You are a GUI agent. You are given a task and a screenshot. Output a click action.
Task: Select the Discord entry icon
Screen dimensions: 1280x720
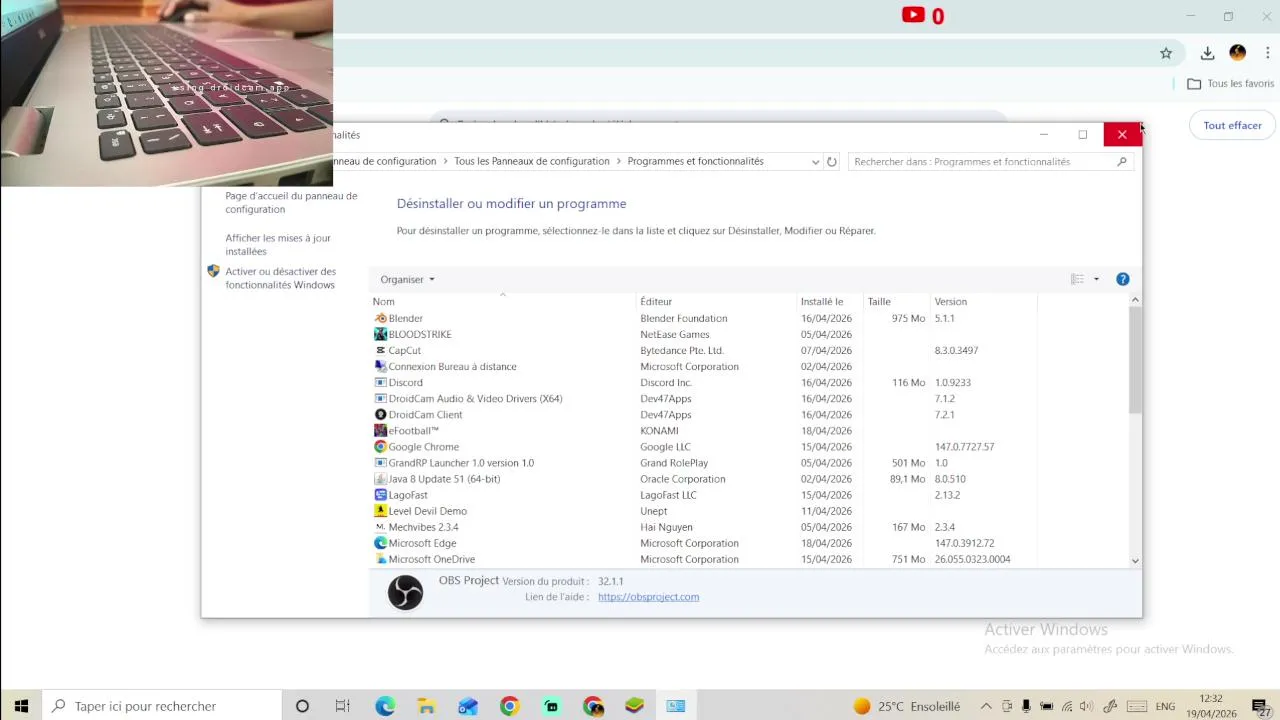click(380, 382)
